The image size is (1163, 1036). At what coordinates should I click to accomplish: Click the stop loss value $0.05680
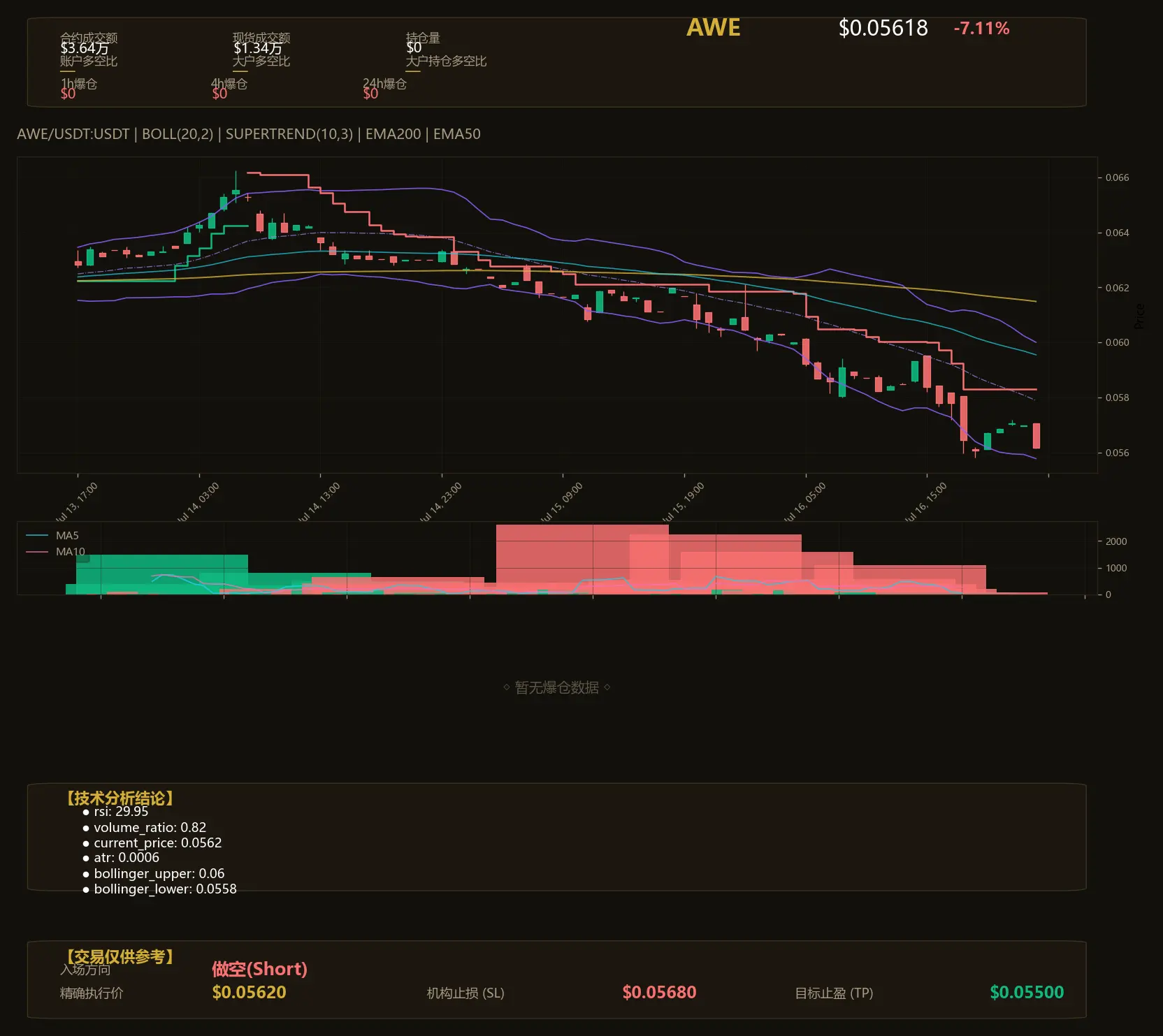tap(660, 993)
